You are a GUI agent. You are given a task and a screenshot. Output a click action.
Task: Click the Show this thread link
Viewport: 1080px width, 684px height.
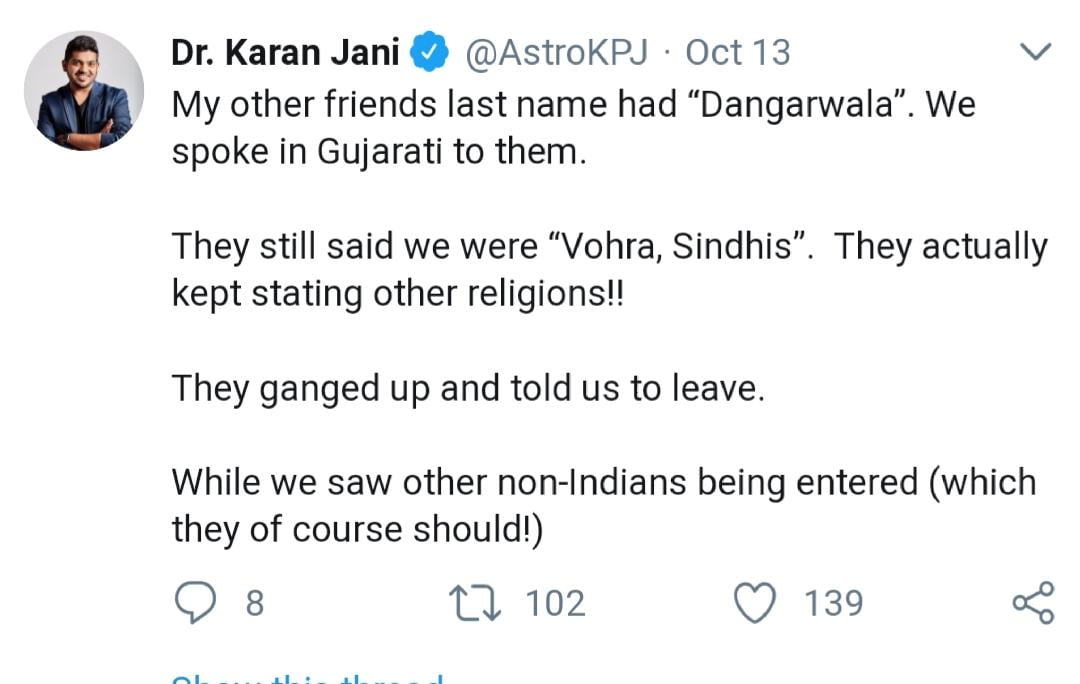(308, 678)
